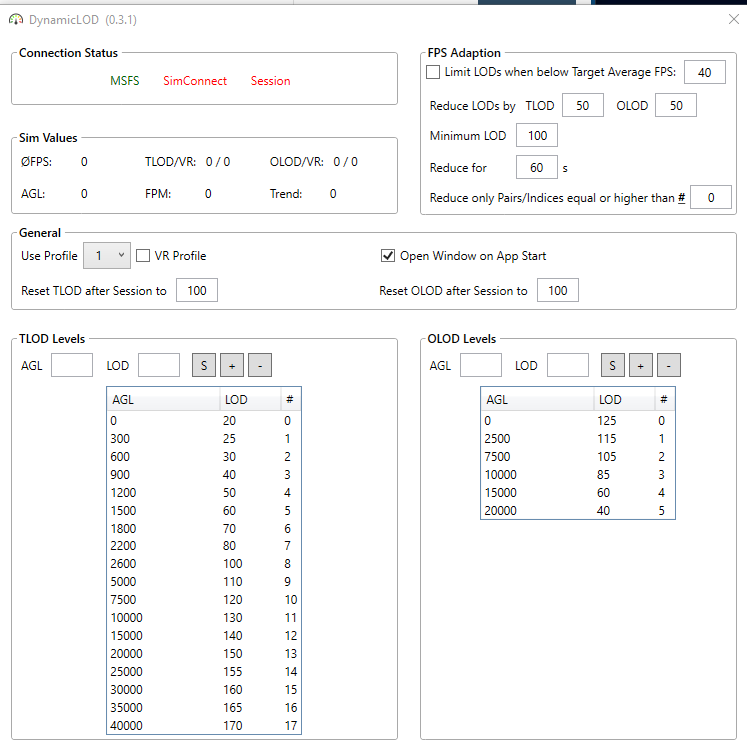Click the SimConnect connection status label

point(195,80)
